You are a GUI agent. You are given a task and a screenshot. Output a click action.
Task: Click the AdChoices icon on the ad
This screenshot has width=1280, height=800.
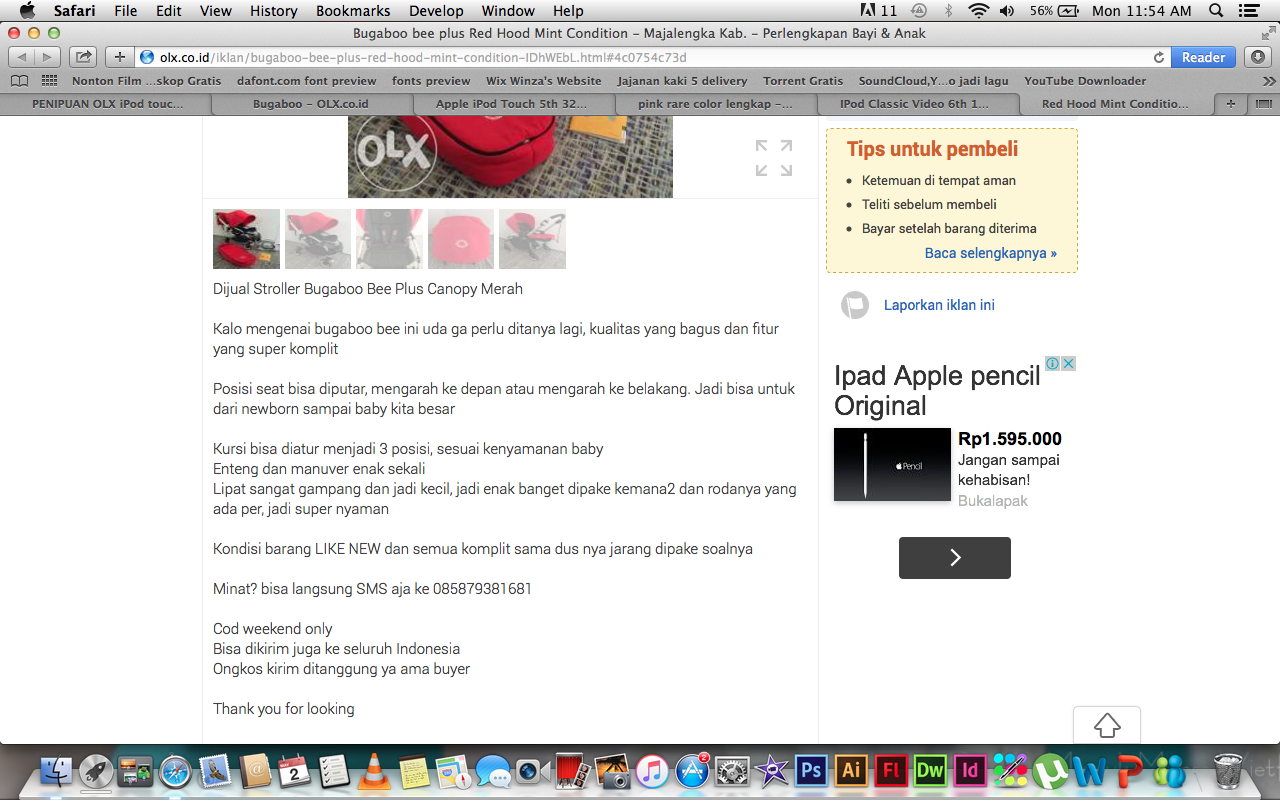click(x=1052, y=363)
